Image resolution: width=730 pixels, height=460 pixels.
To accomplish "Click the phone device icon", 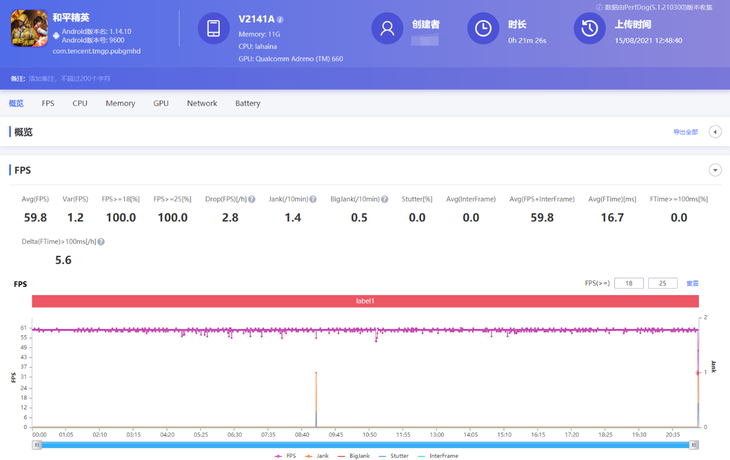I will [213, 29].
